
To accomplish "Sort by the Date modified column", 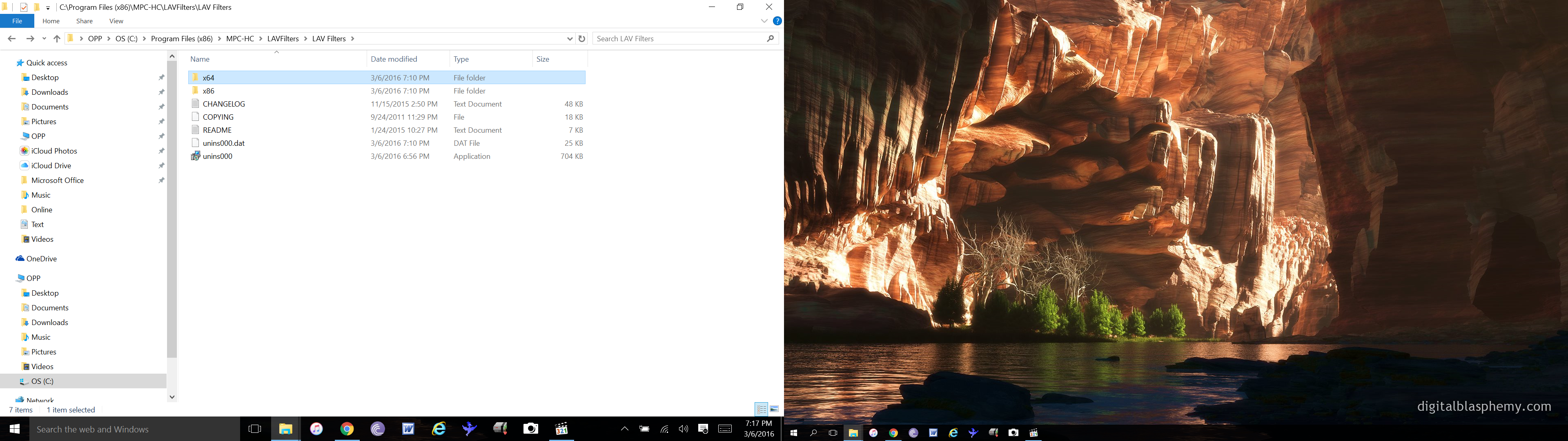I will click(394, 59).
